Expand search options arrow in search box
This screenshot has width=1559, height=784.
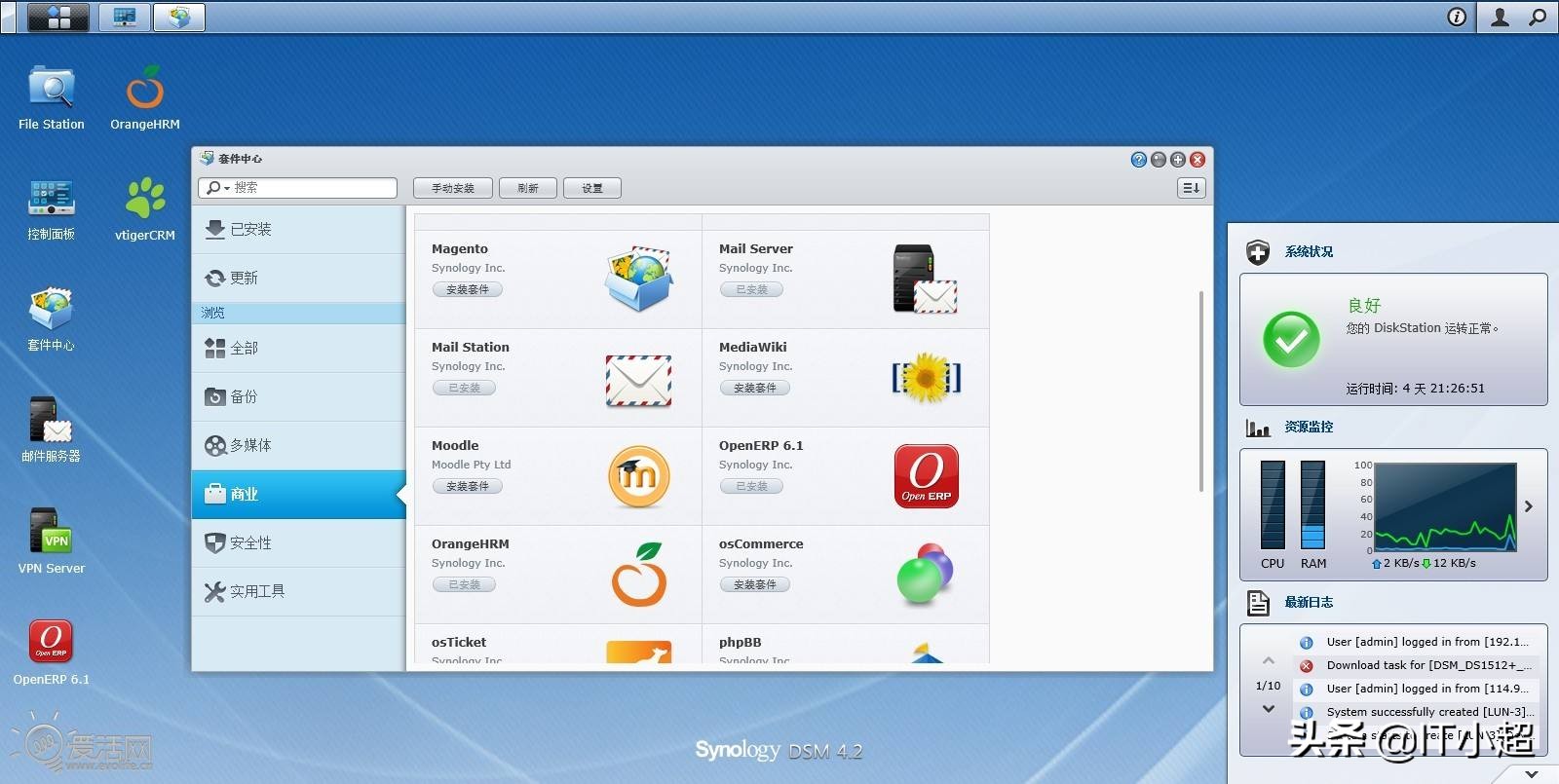point(226,188)
